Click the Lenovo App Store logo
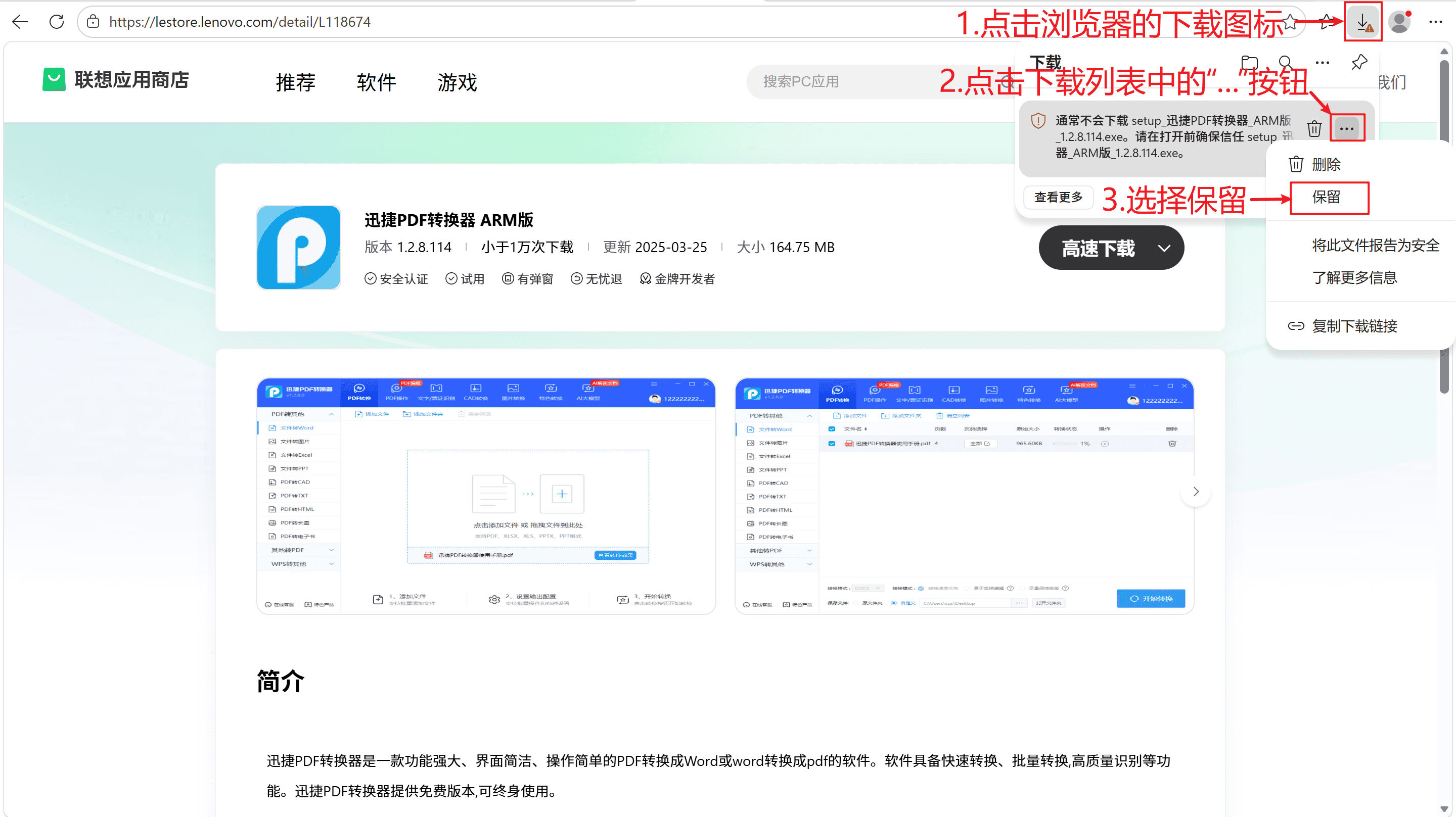 coord(54,80)
